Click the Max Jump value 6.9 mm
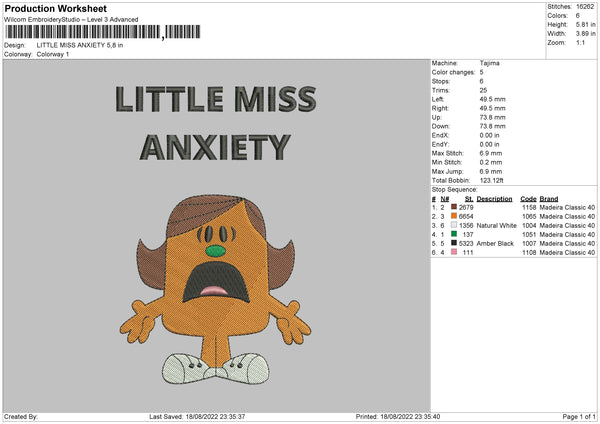This screenshot has height=424, width=600. (x=491, y=171)
